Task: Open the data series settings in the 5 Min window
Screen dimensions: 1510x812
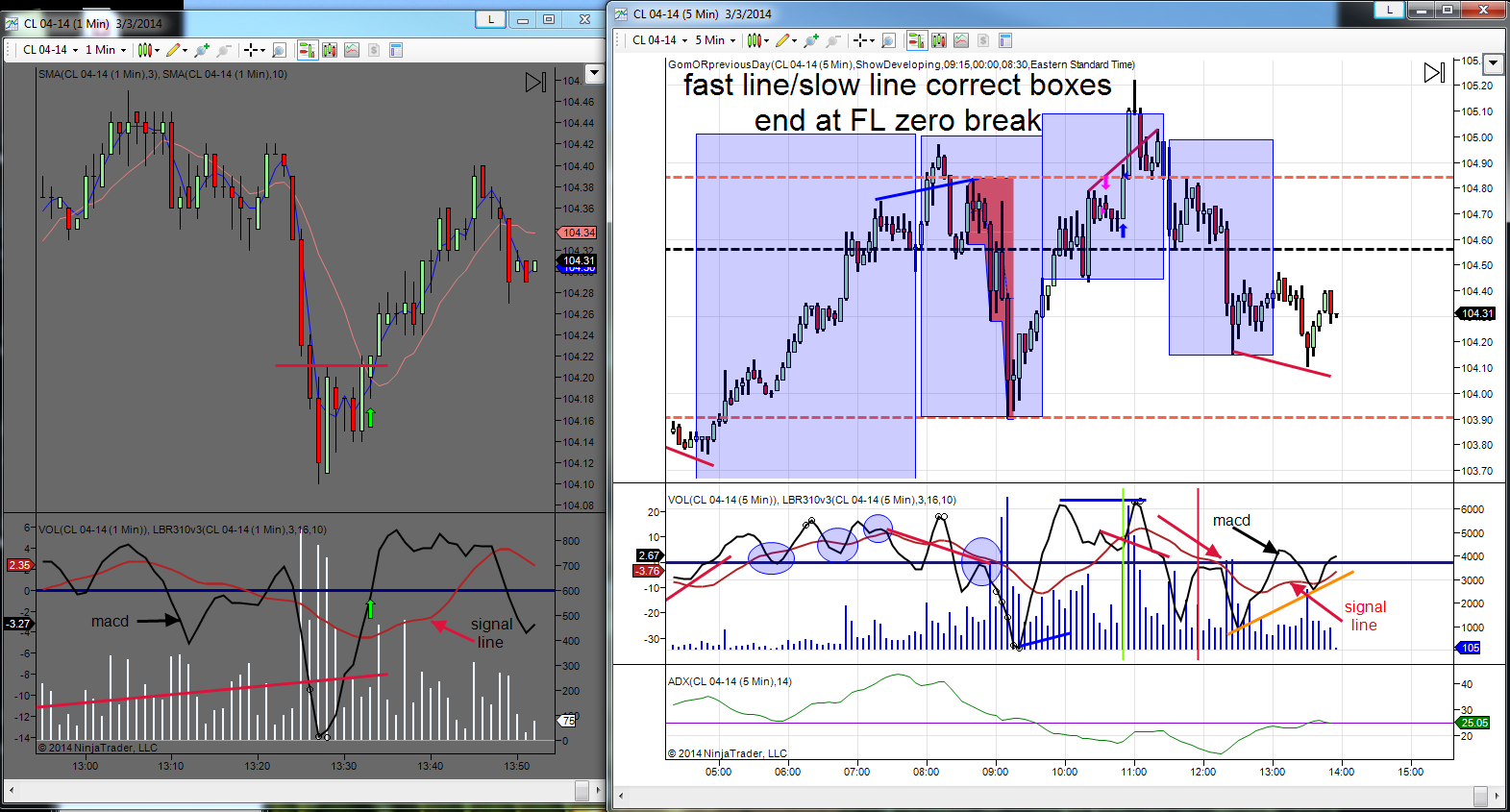Action: (x=939, y=40)
